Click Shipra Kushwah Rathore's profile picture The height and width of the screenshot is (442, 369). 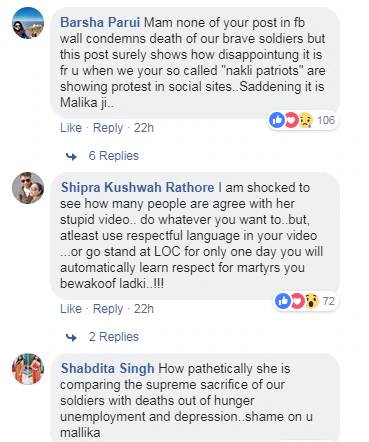pyautogui.click(x=28, y=188)
